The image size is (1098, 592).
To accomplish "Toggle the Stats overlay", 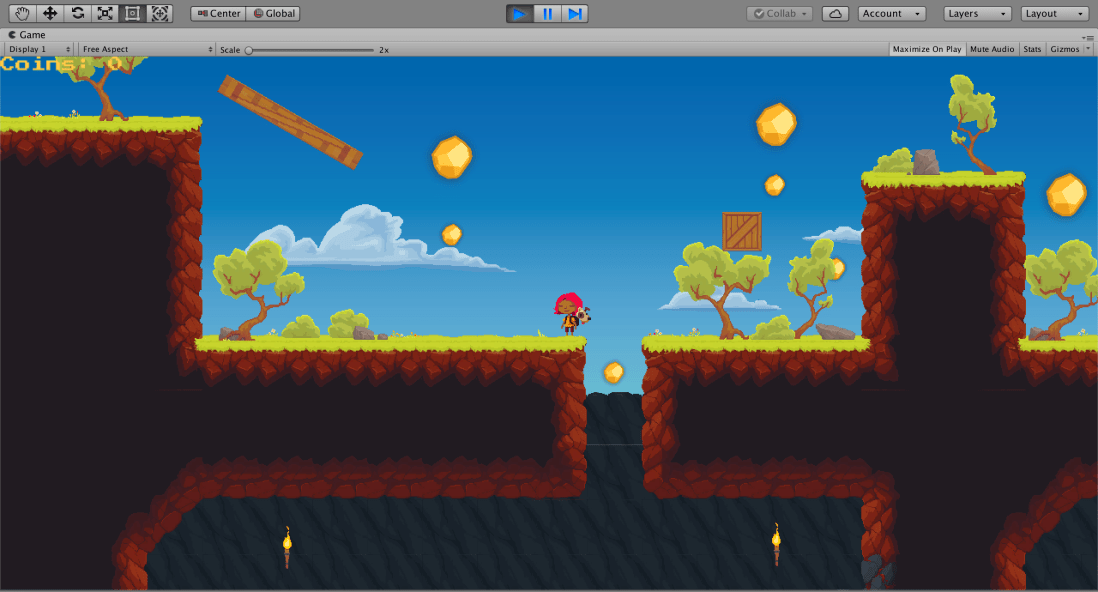I will tap(1032, 49).
